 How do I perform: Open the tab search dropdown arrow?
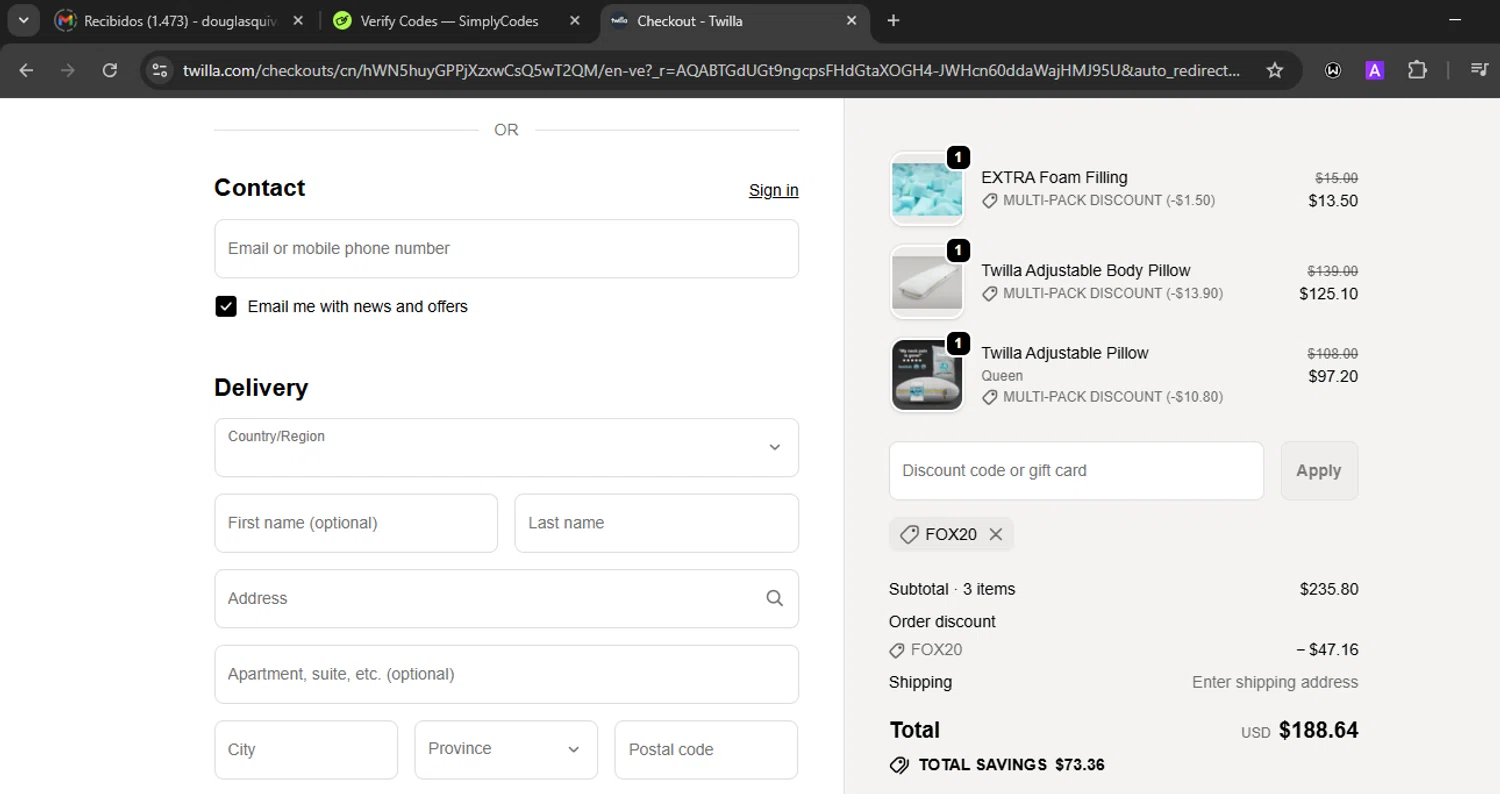tap(23, 20)
